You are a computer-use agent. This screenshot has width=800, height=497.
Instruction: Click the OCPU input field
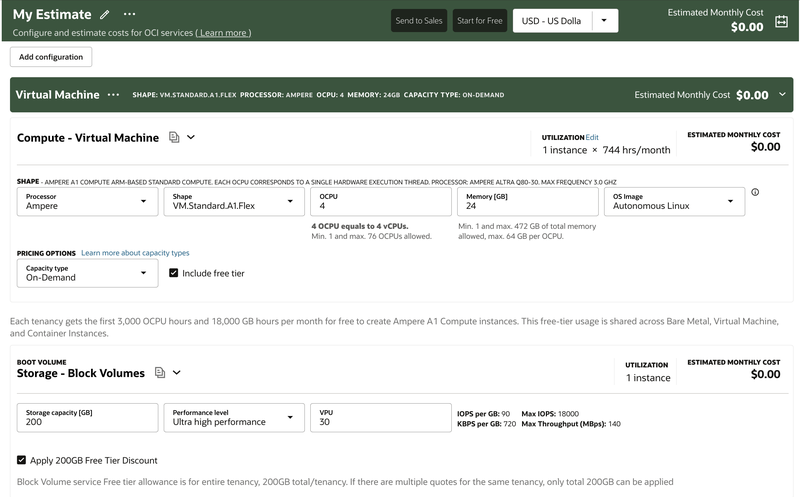pyautogui.click(x=381, y=202)
